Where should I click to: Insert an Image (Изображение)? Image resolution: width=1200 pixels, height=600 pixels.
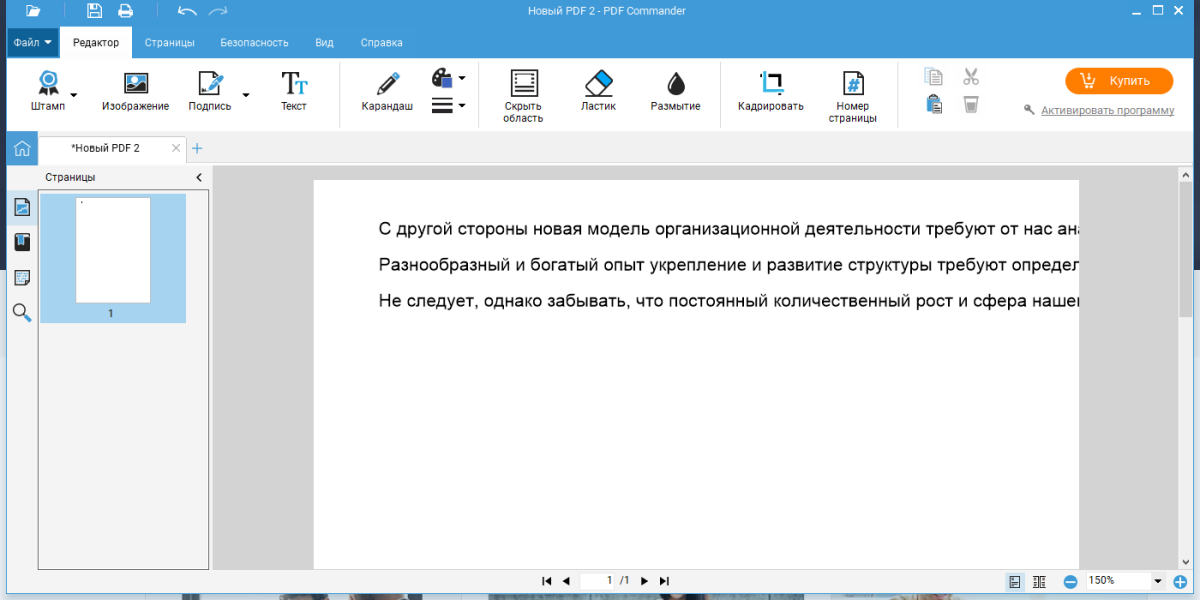coord(135,91)
